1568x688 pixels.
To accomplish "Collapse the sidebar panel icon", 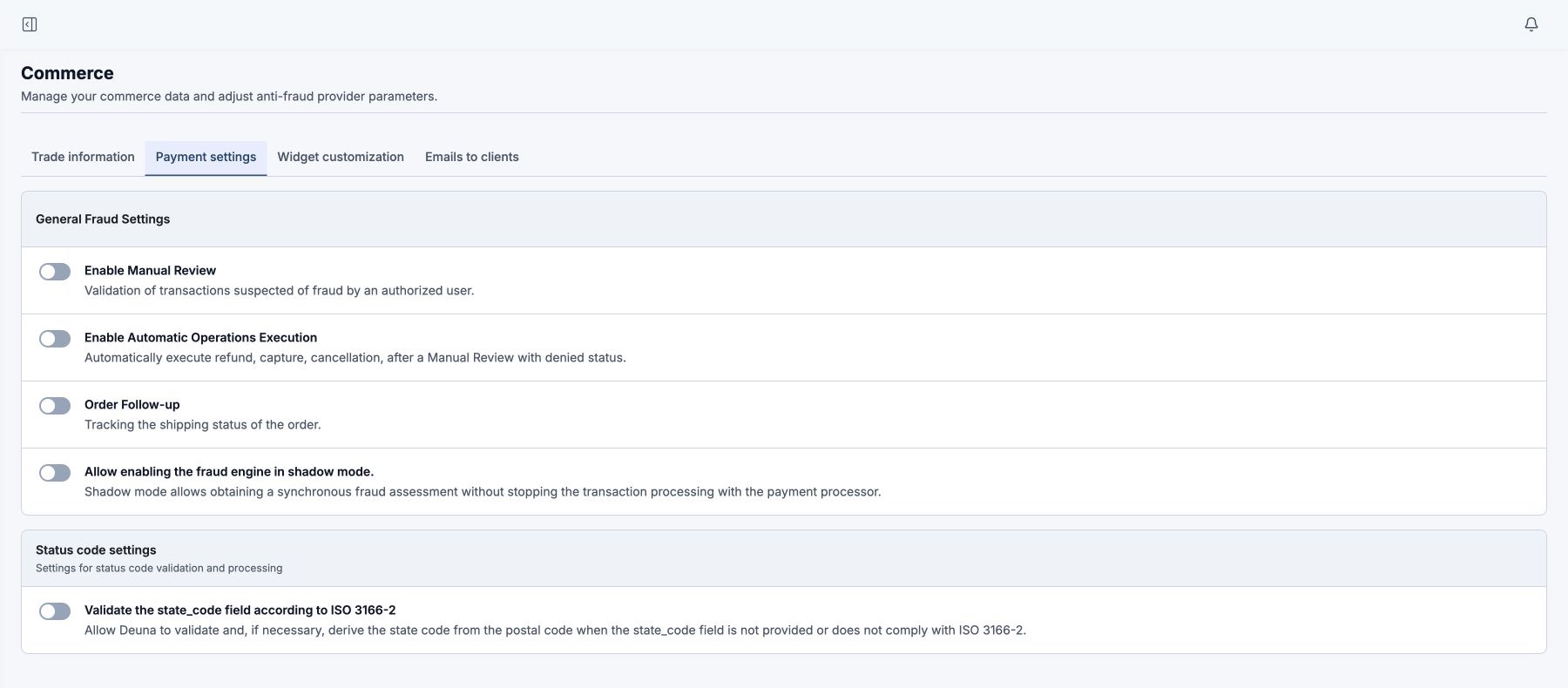I will 30,24.
